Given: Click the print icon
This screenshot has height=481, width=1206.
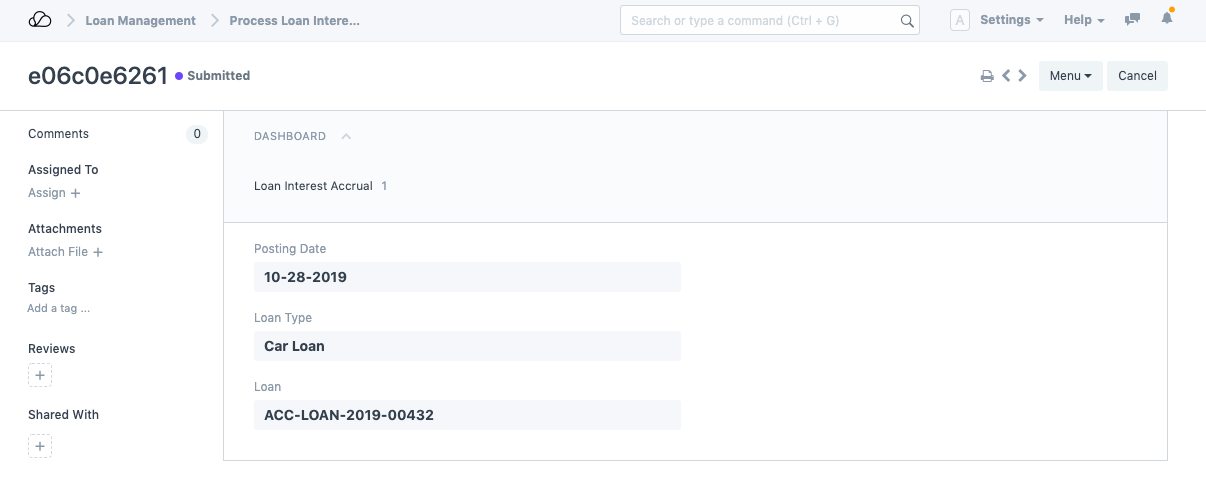Looking at the screenshot, I should tap(987, 76).
